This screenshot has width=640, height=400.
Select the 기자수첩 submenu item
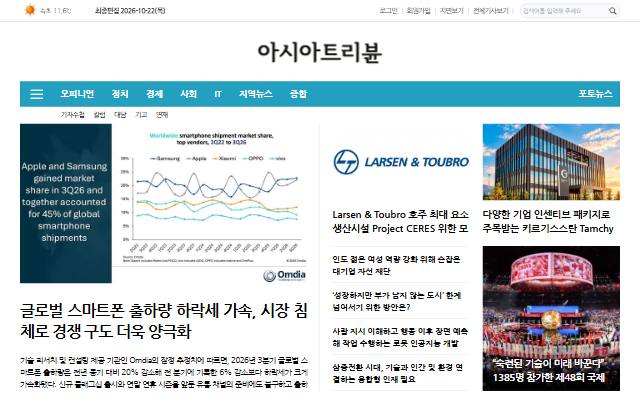point(72,115)
